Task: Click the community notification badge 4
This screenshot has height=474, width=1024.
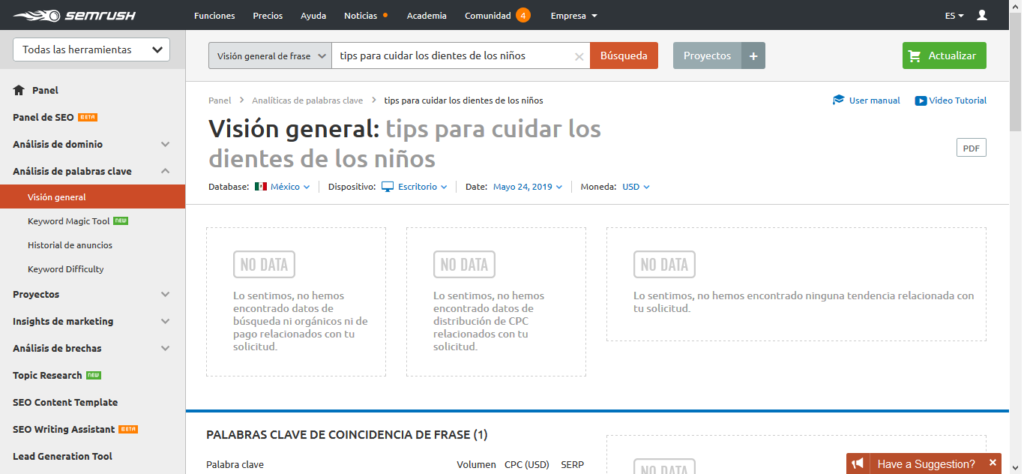Action: click(x=523, y=16)
